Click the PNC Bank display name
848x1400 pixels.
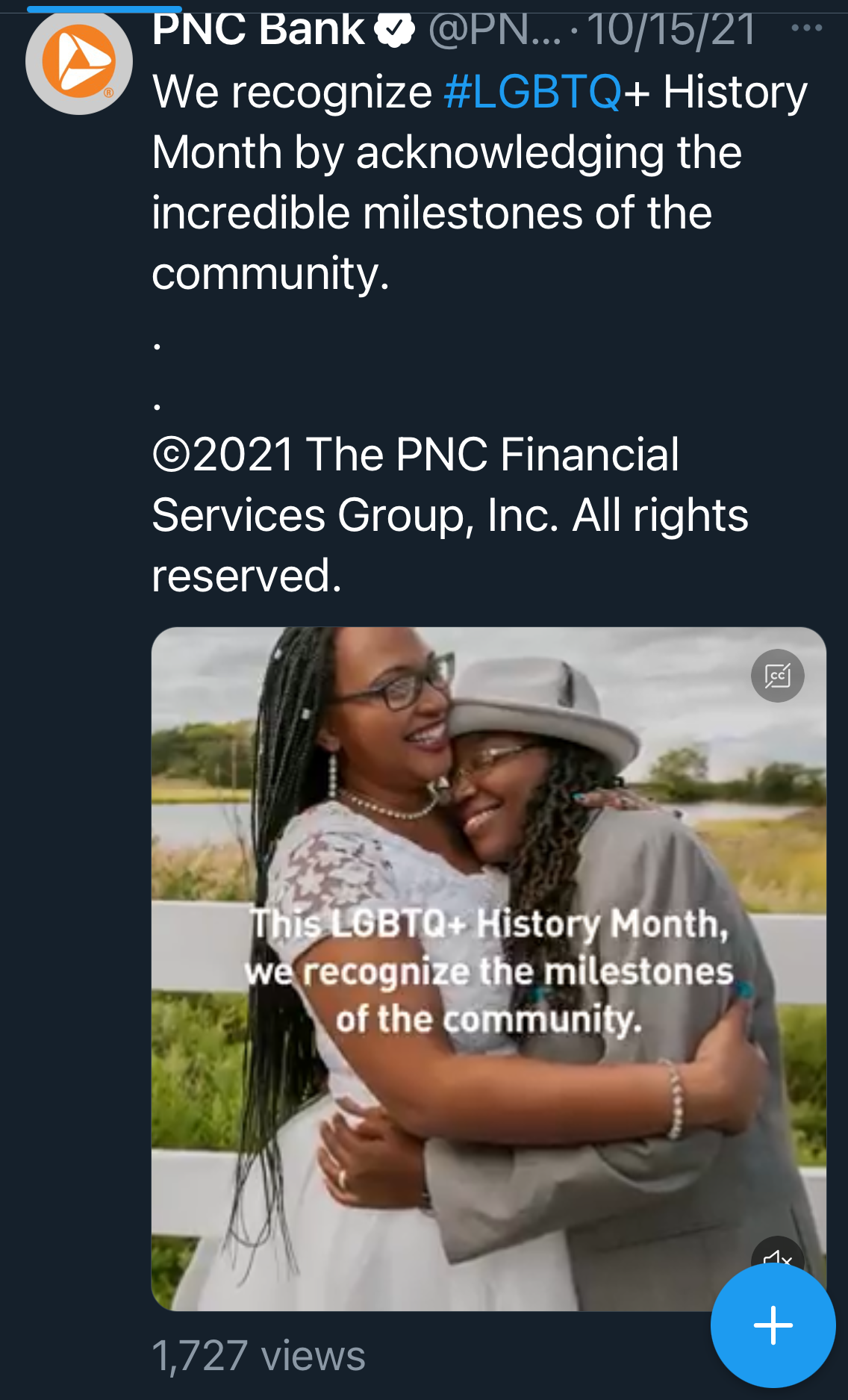(x=258, y=30)
